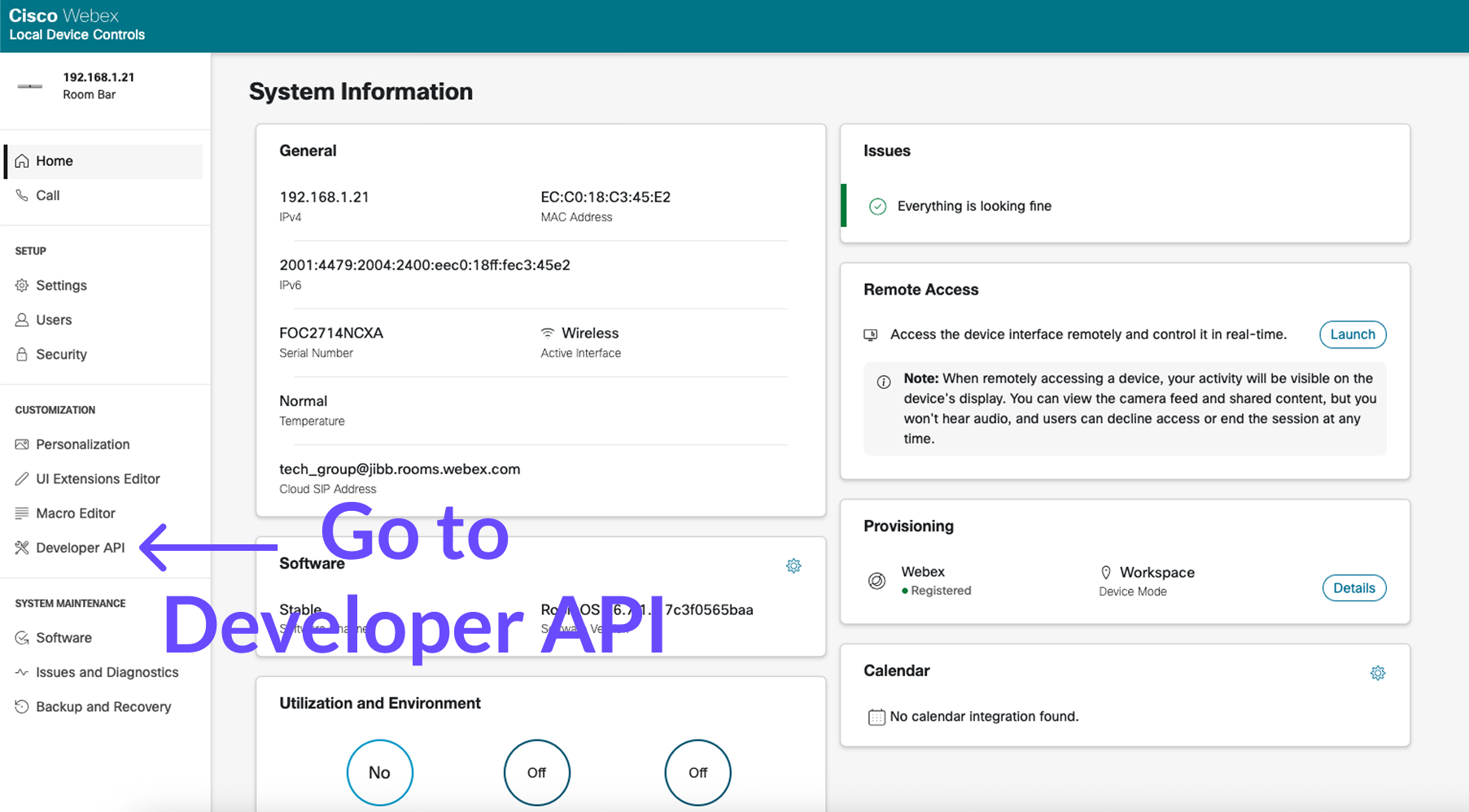Launch remote access session
Screen dimensions: 1469x812
tap(1353, 334)
